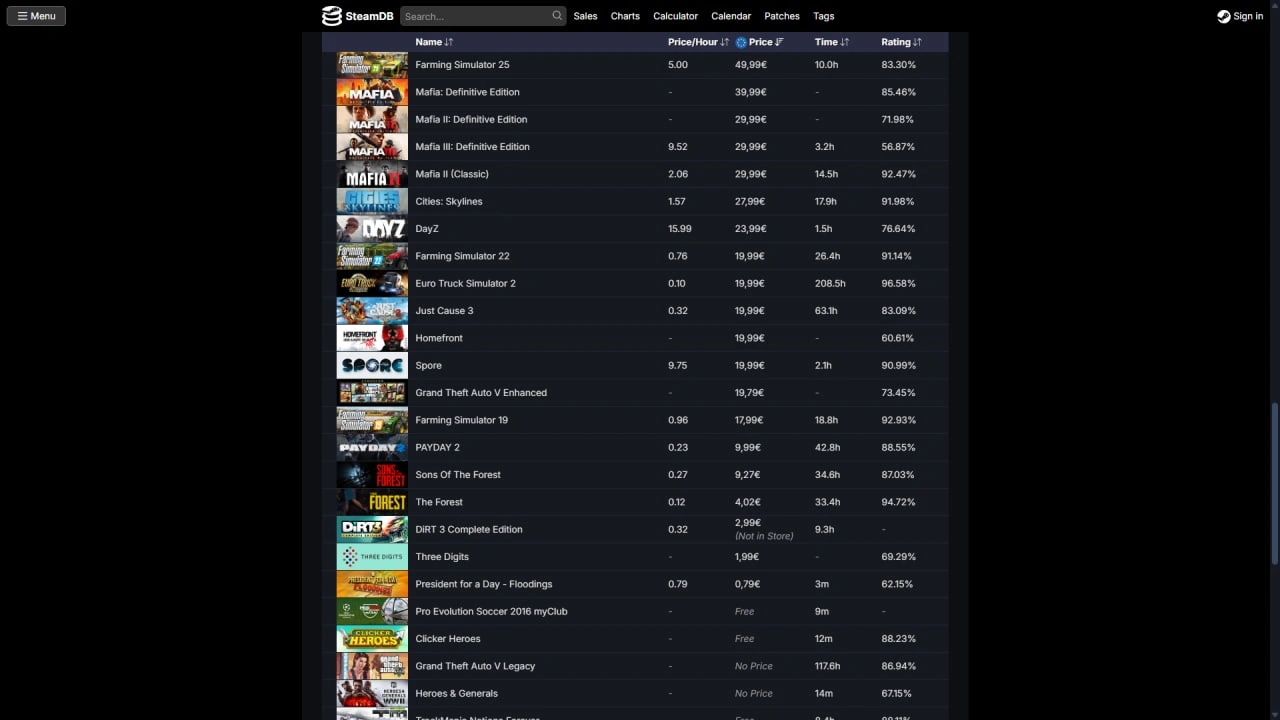Image resolution: width=1280 pixels, height=720 pixels.
Task: Open Grand Theft Auto V Legacy link
Action: point(475,666)
